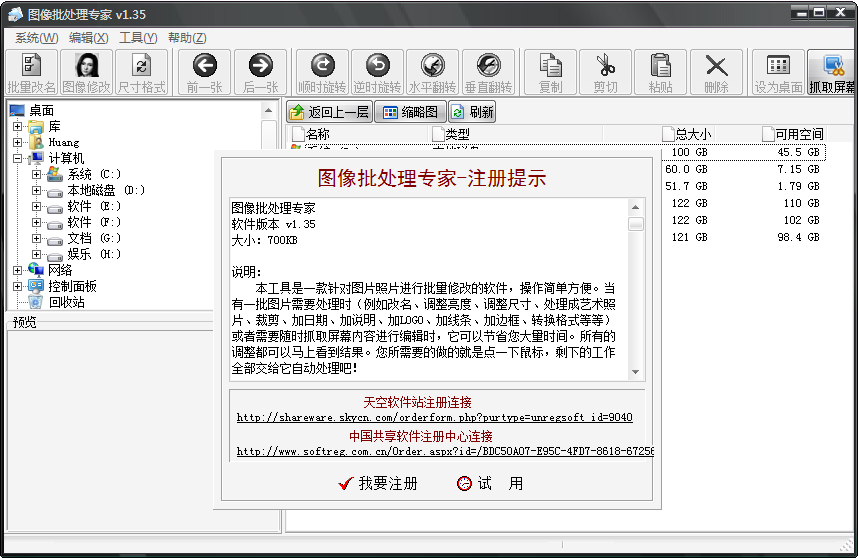
Task: Open the 帮助(Z) menu
Action: (x=187, y=38)
